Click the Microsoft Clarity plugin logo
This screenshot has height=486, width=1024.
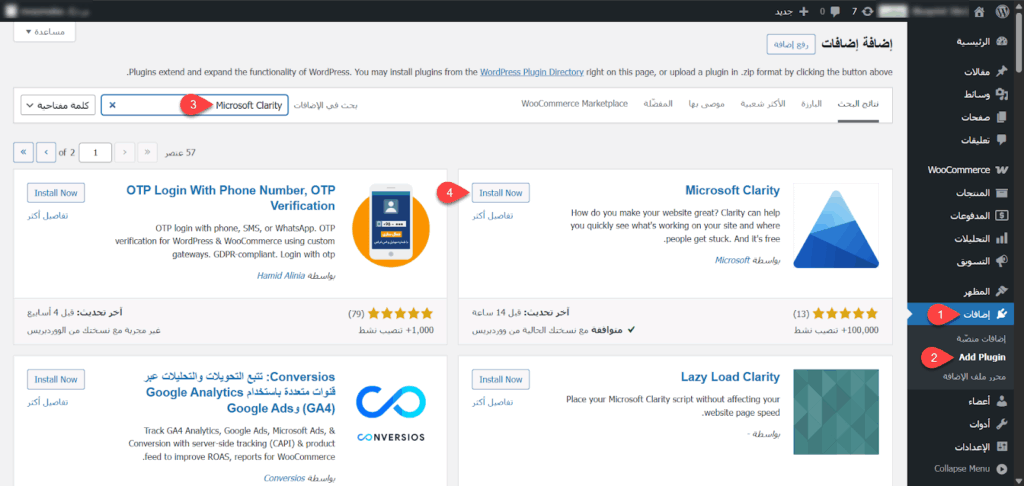click(836, 226)
